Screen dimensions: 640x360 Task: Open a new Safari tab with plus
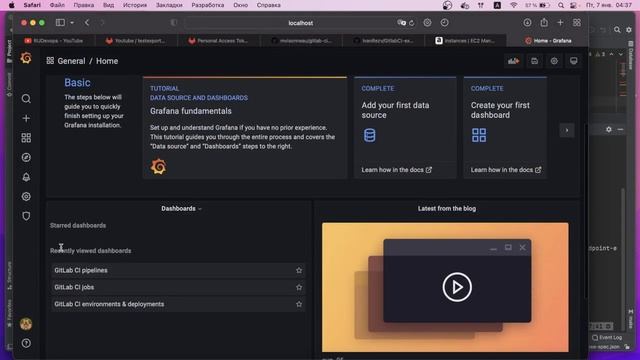pyautogui.click(x=560, y=23)
